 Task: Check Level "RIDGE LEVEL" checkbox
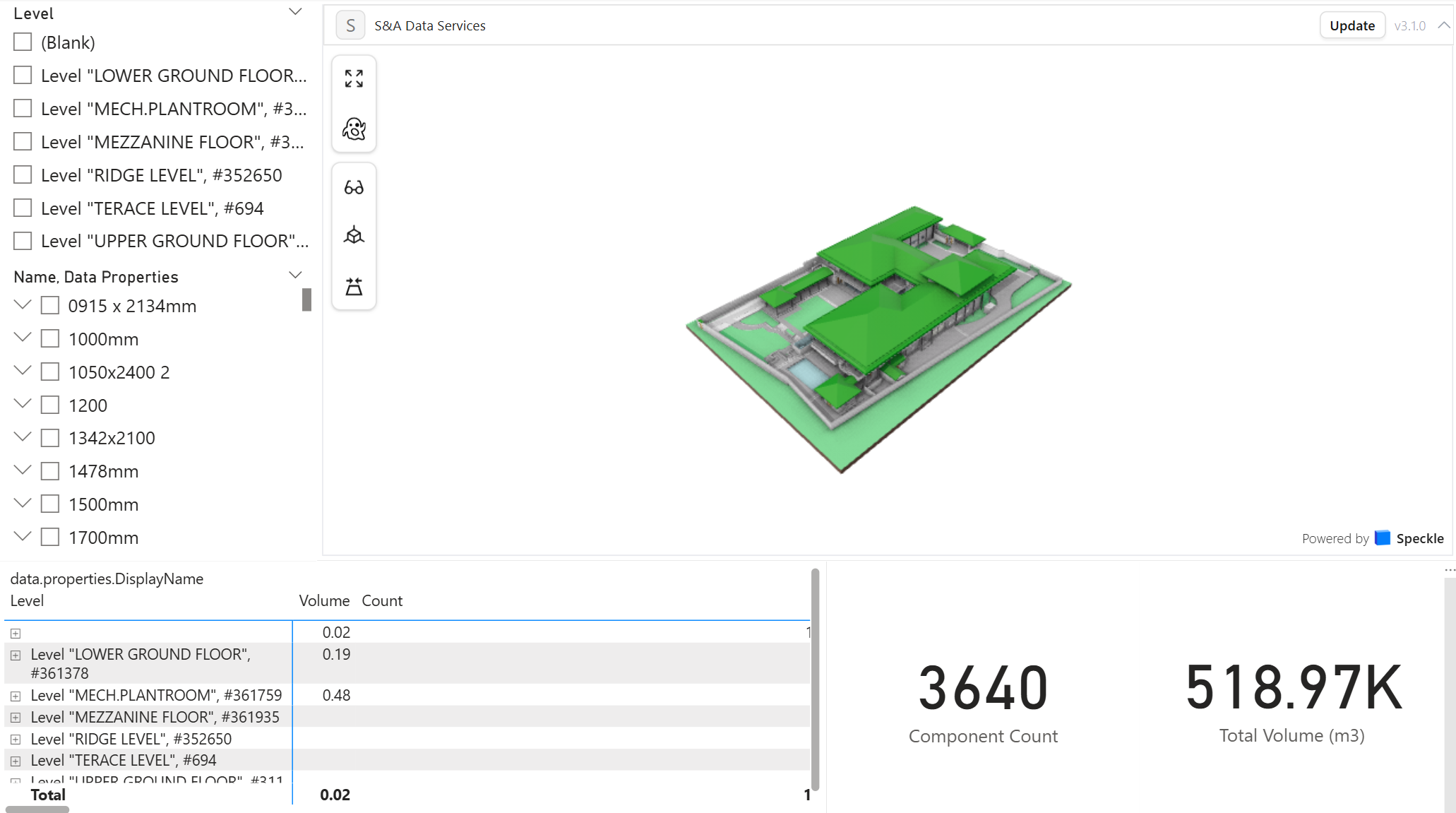(x=22, y=174)
